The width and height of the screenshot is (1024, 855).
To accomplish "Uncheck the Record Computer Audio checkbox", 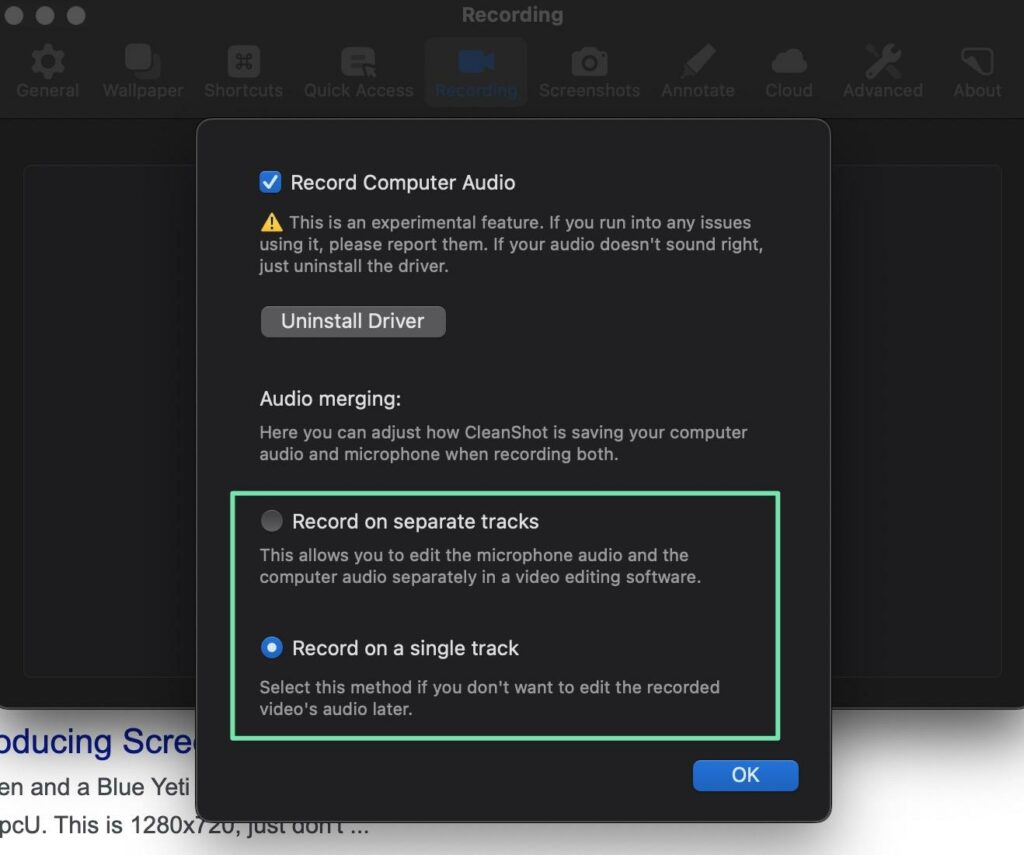I will (270, 183).
